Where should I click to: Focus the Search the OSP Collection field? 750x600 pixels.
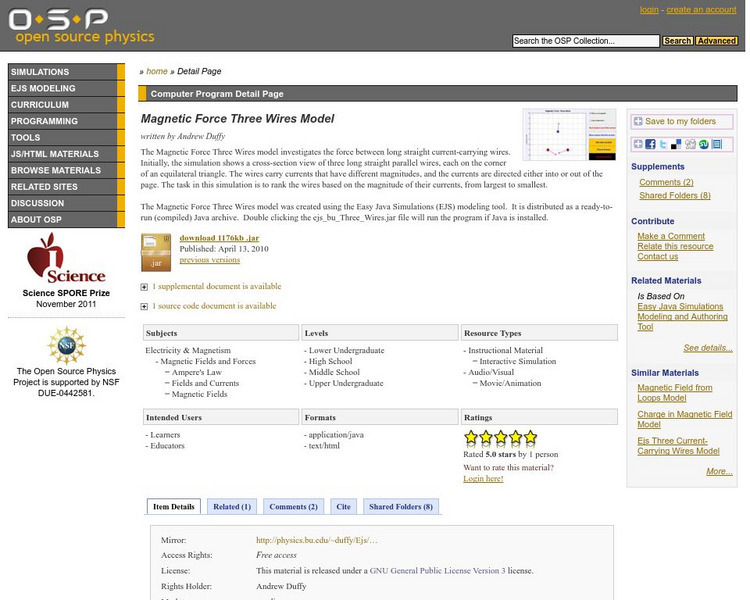pyautogui.click(x=585, y=41)
